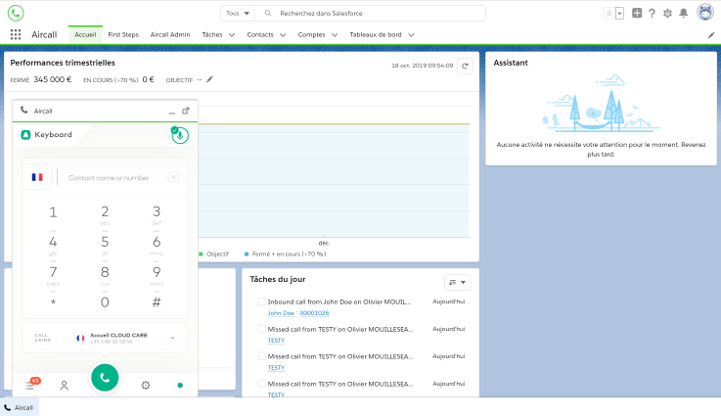The image size is (721, 416).
Task: Open the Tous search scope dropdown
Action: (237, 13)
